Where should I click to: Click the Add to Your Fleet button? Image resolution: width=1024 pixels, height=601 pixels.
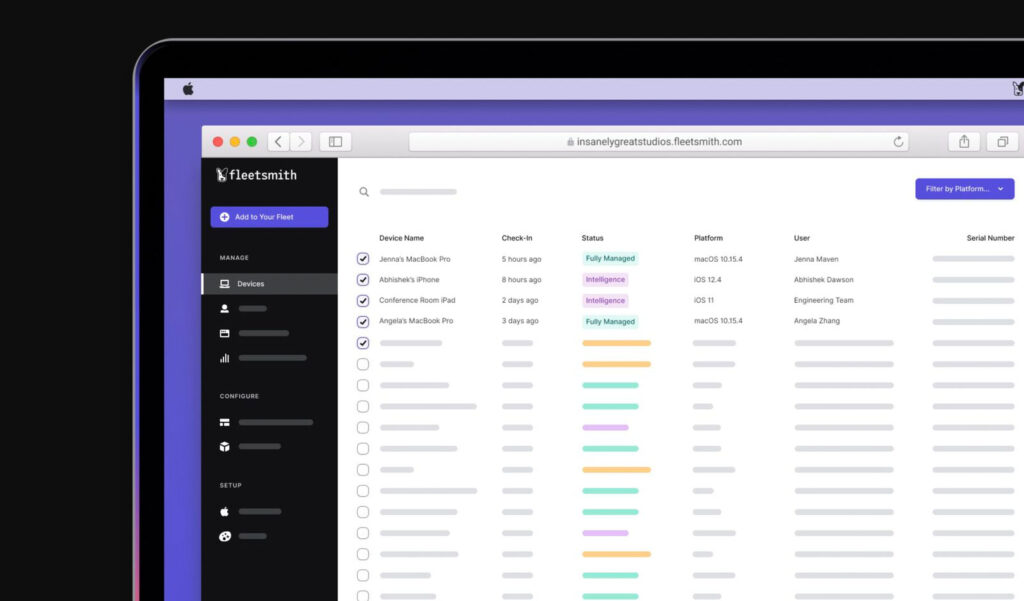[x=269, y=217]
